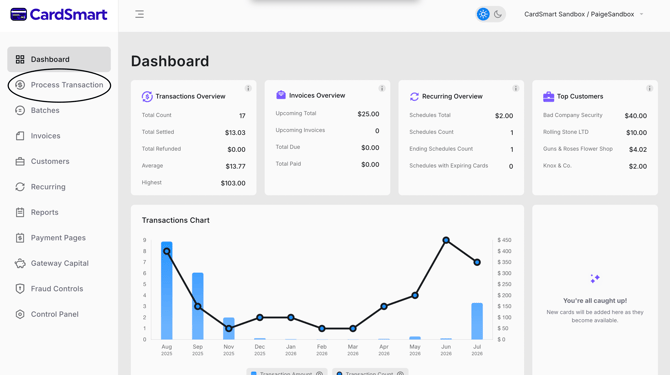Open Dashboard in the sidebar
This screenshot has width=670, height=375.
[x=59, y=59]
